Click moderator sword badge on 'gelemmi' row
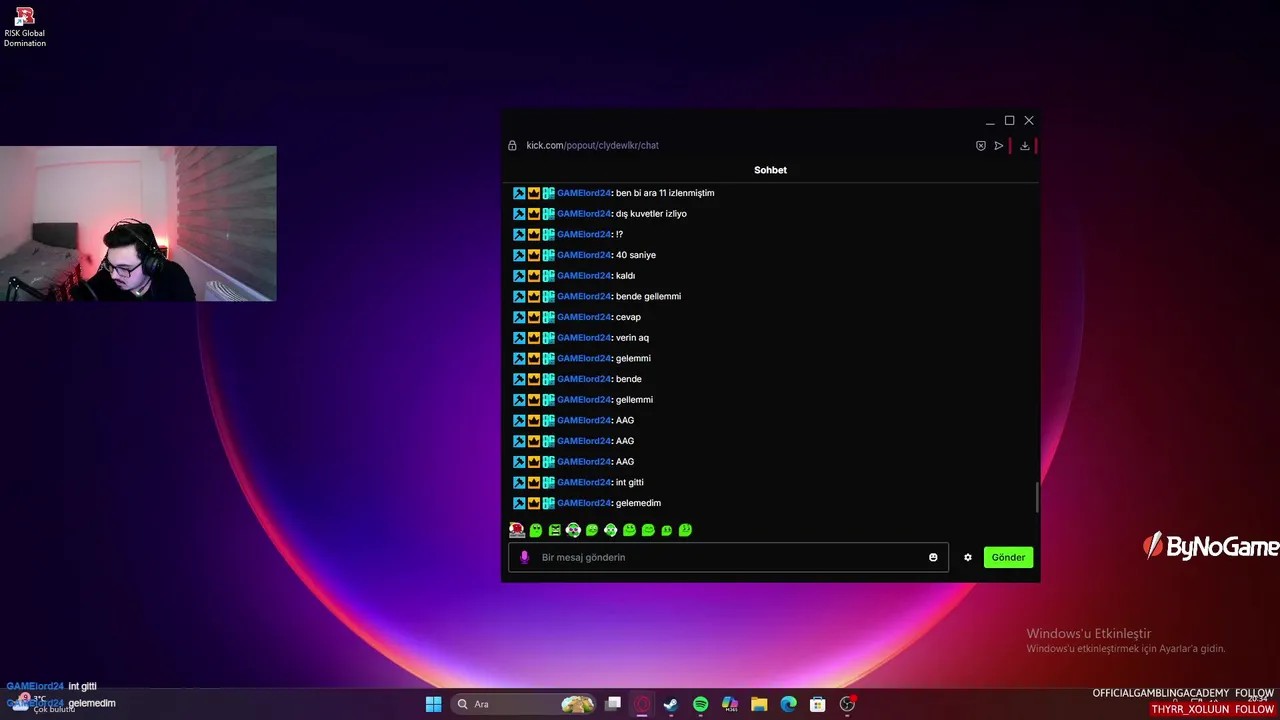This screenshot has height=720, width=1280. [519, 358]
